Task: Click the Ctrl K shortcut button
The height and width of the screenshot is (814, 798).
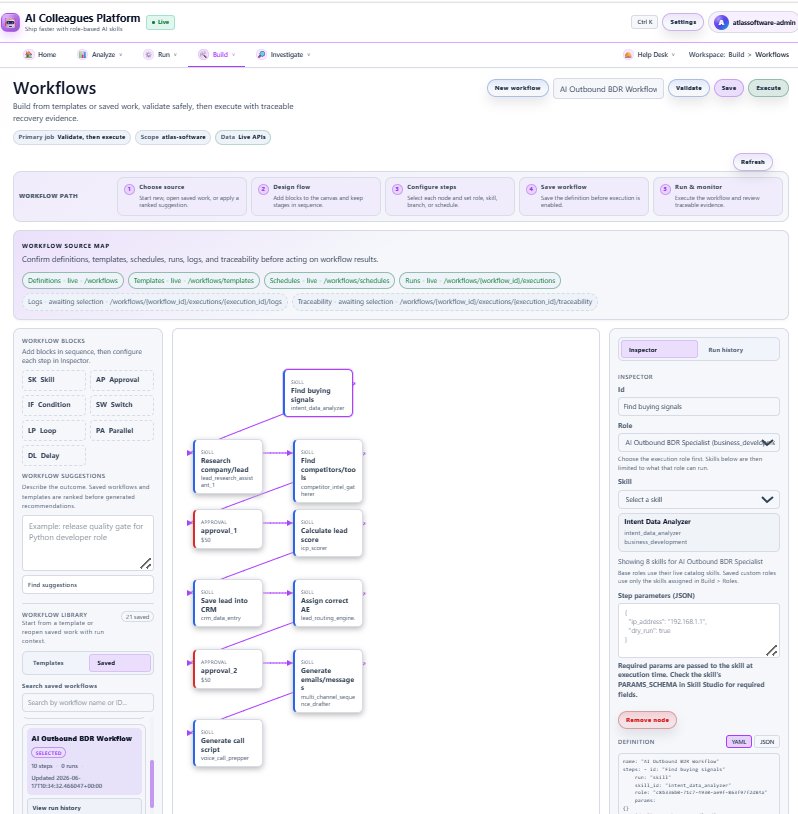Action: click(x=645, y=22)
